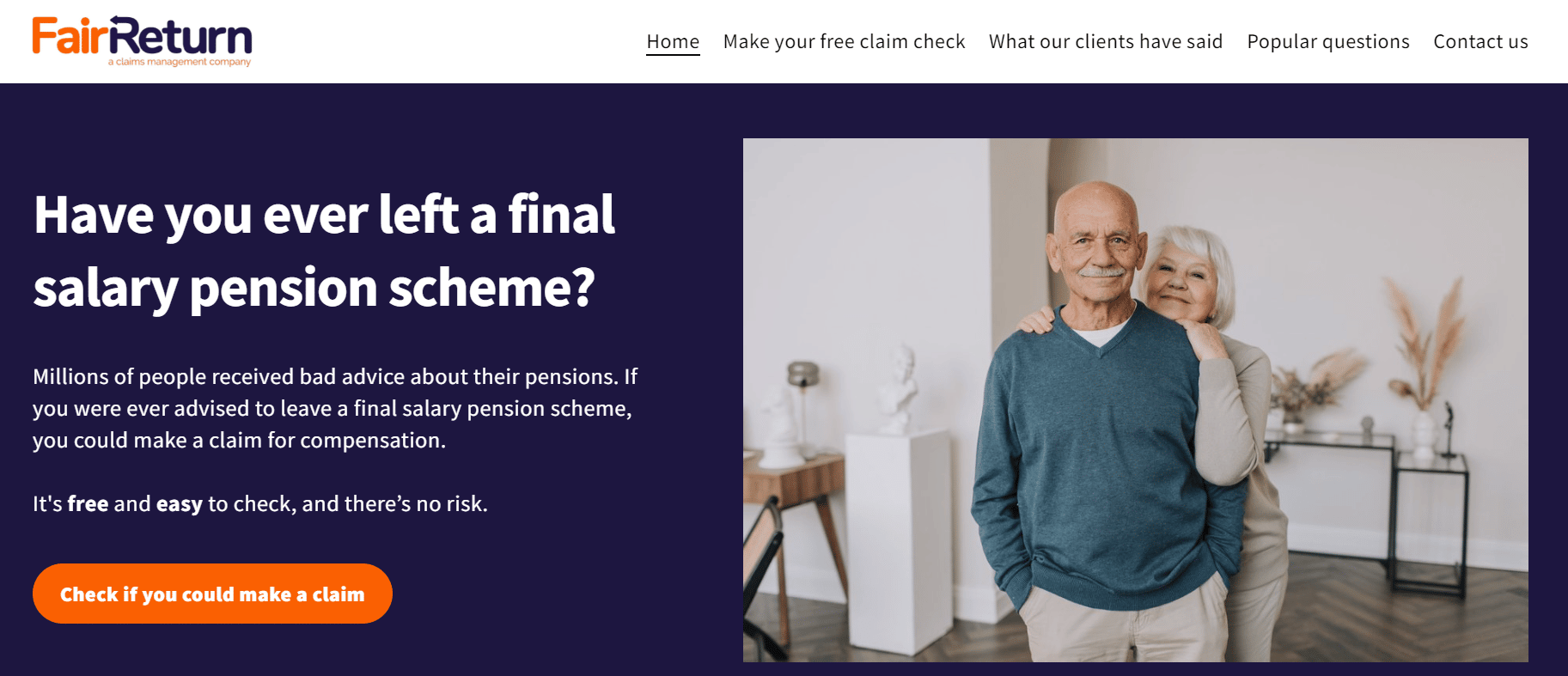The height and width of the screenshot is (676, 1568).
Task: Click the Millions of people paragraph
Action: [335, 408]
